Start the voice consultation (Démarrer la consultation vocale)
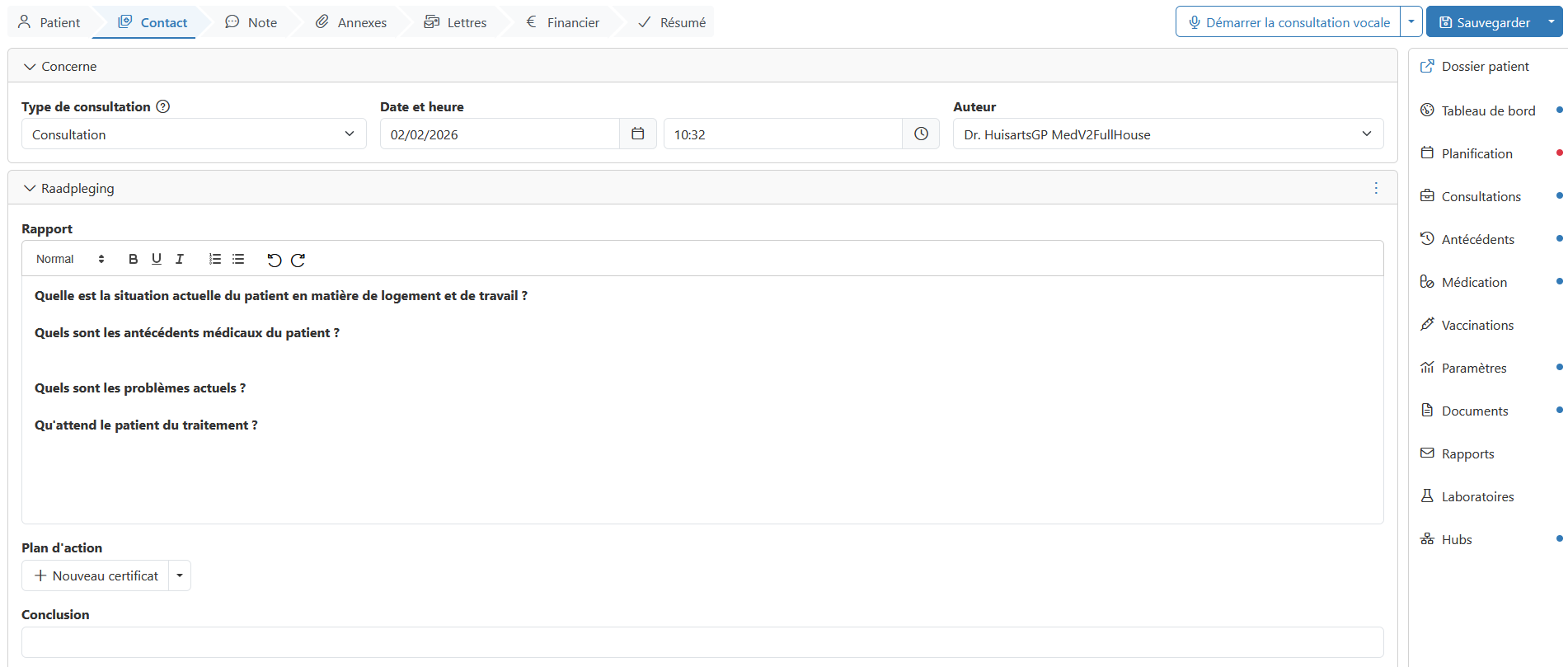Image resolution: width=1568 pixels, height=667 pixels. point(1289,22)
